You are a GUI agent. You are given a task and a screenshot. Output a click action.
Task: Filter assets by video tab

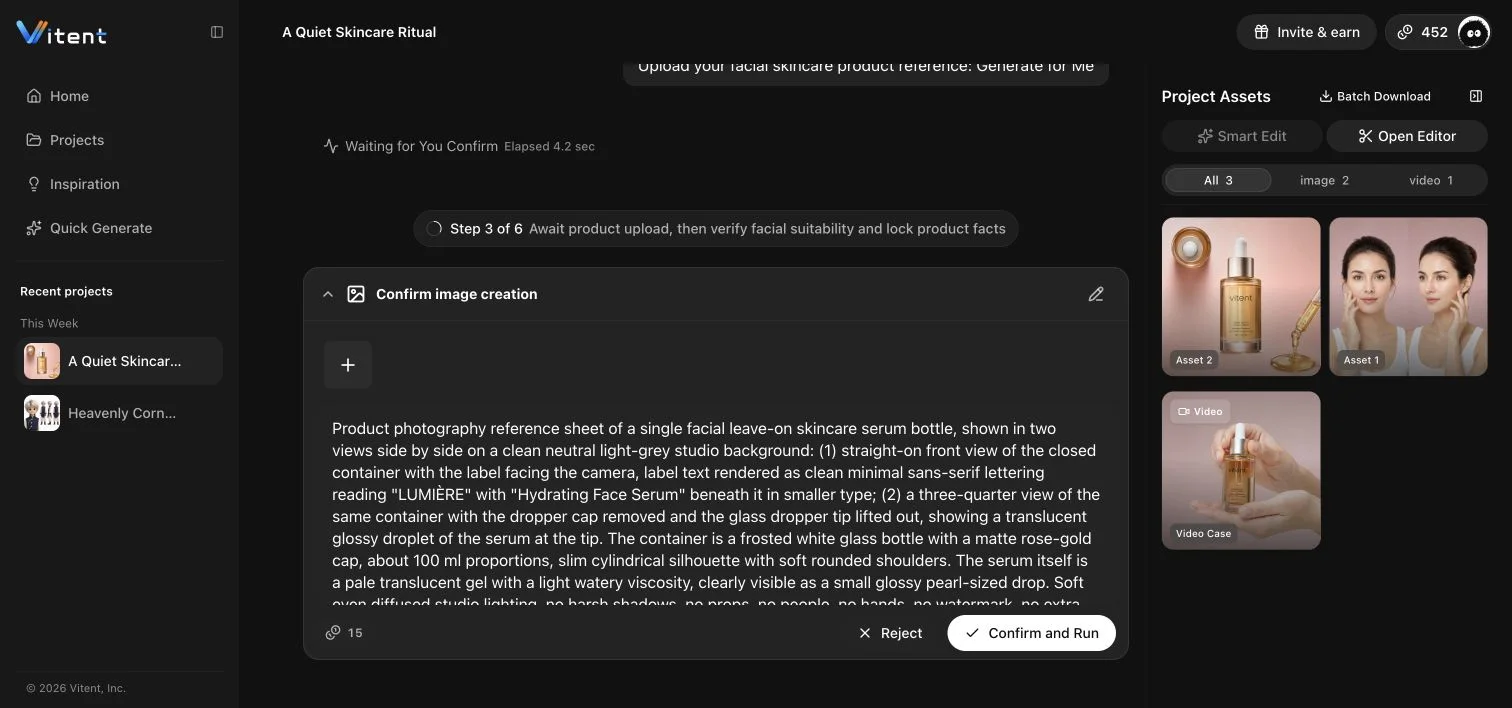click(x=1430, y=180)
